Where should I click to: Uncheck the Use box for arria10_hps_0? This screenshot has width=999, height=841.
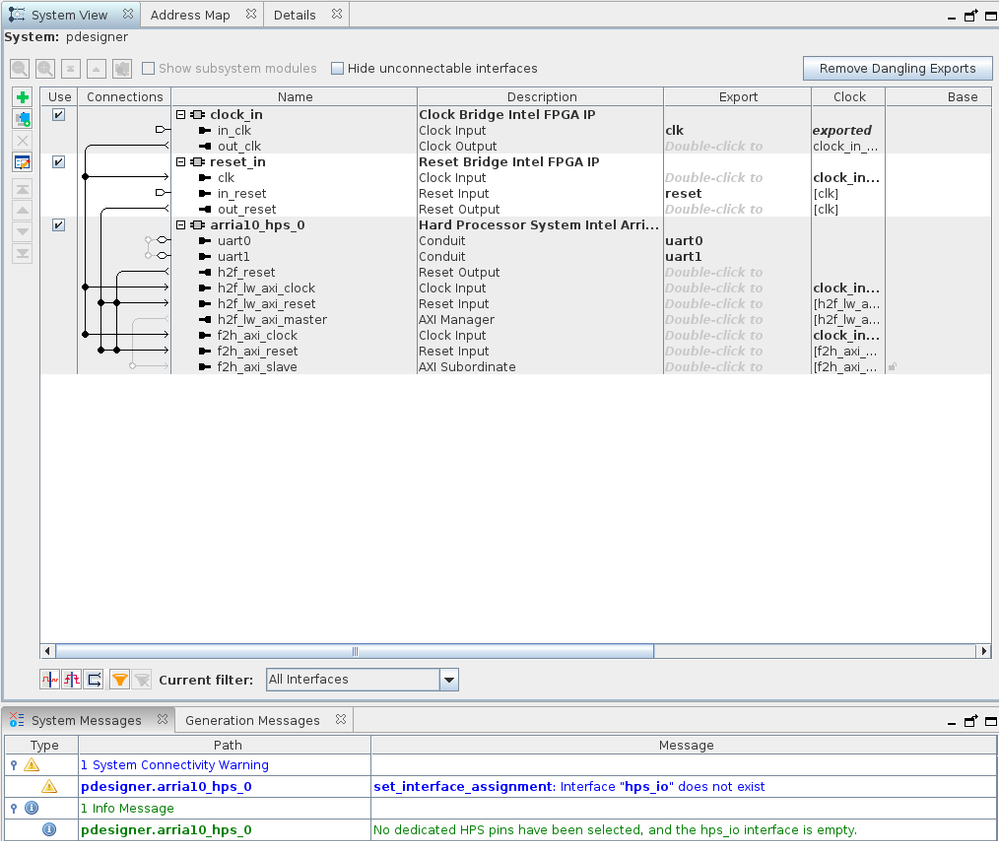click(x=59, y=225)
